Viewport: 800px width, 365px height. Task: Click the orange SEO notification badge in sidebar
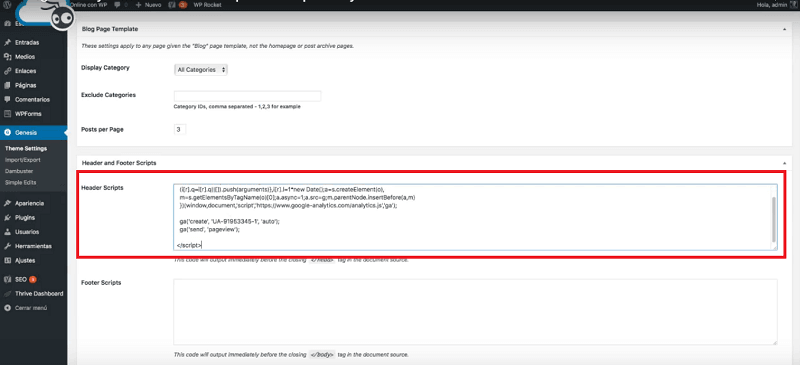point(33,279)
